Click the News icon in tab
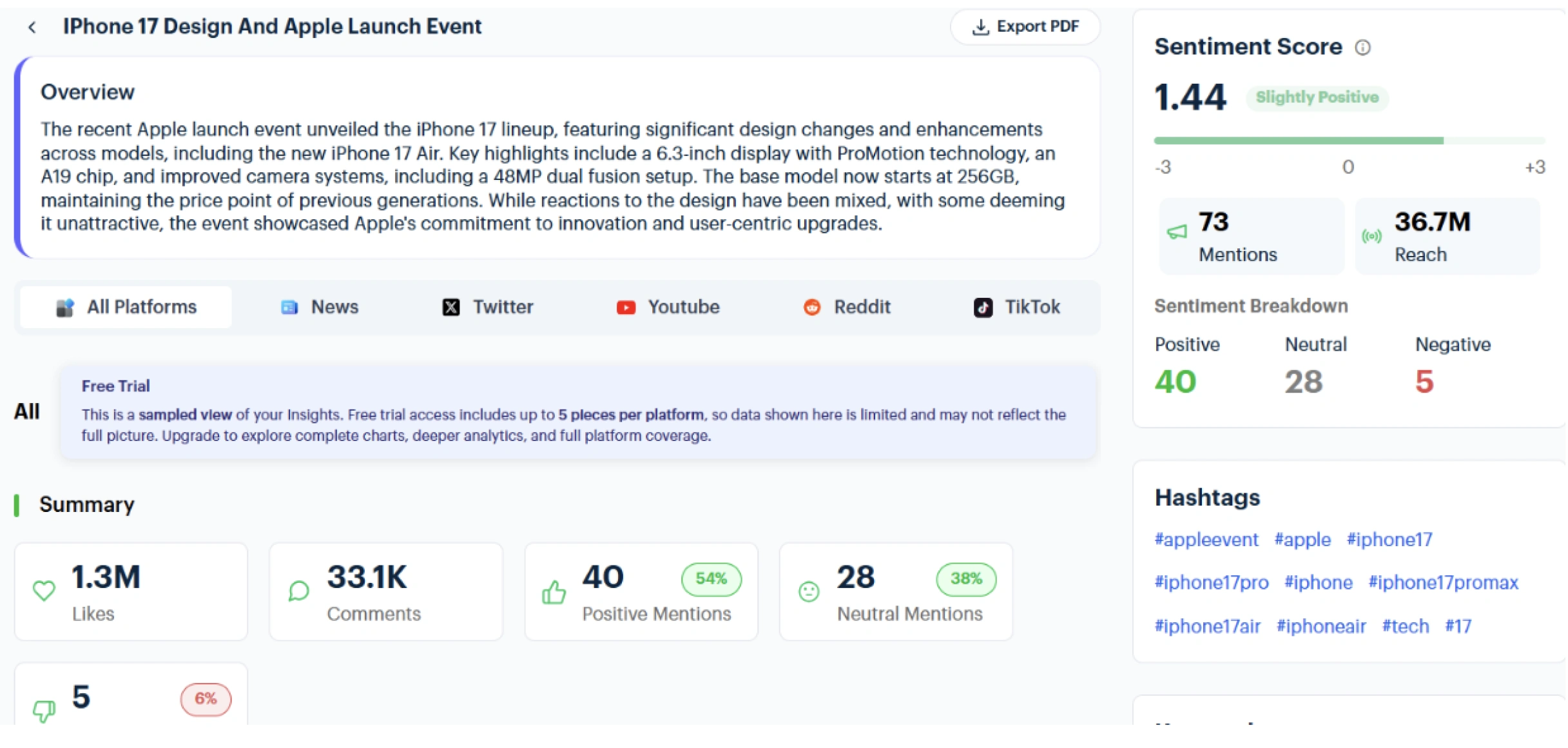 tap(289, 308)
